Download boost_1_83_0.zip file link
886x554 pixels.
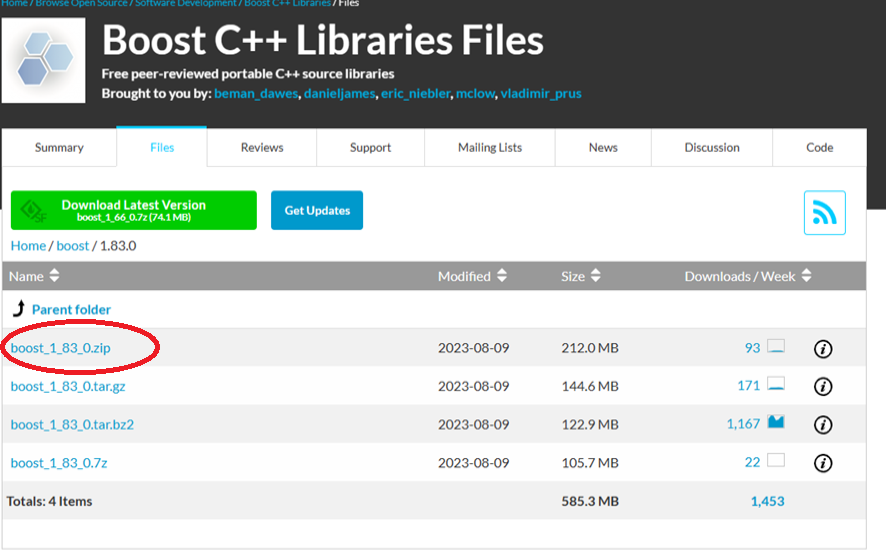click(60, 348)
